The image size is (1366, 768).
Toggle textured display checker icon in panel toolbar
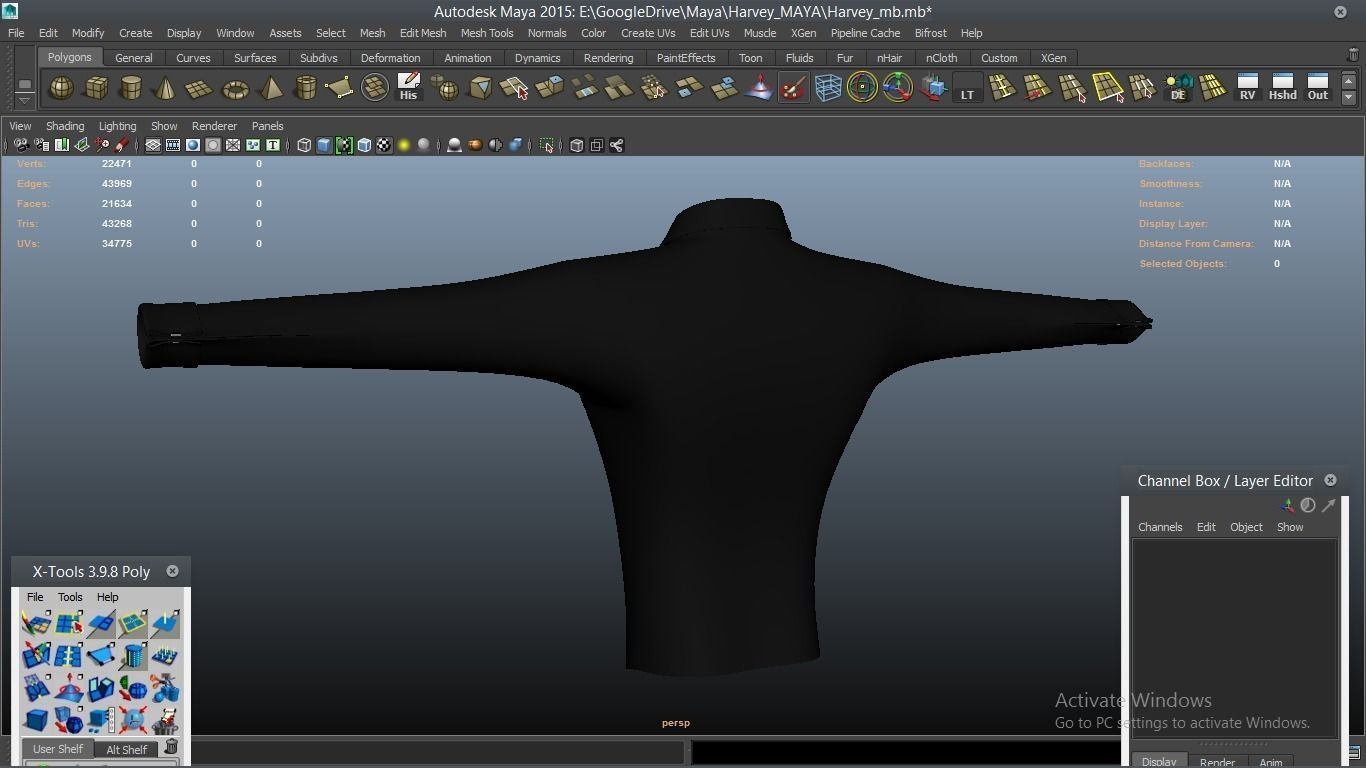(x=384, y=145)
